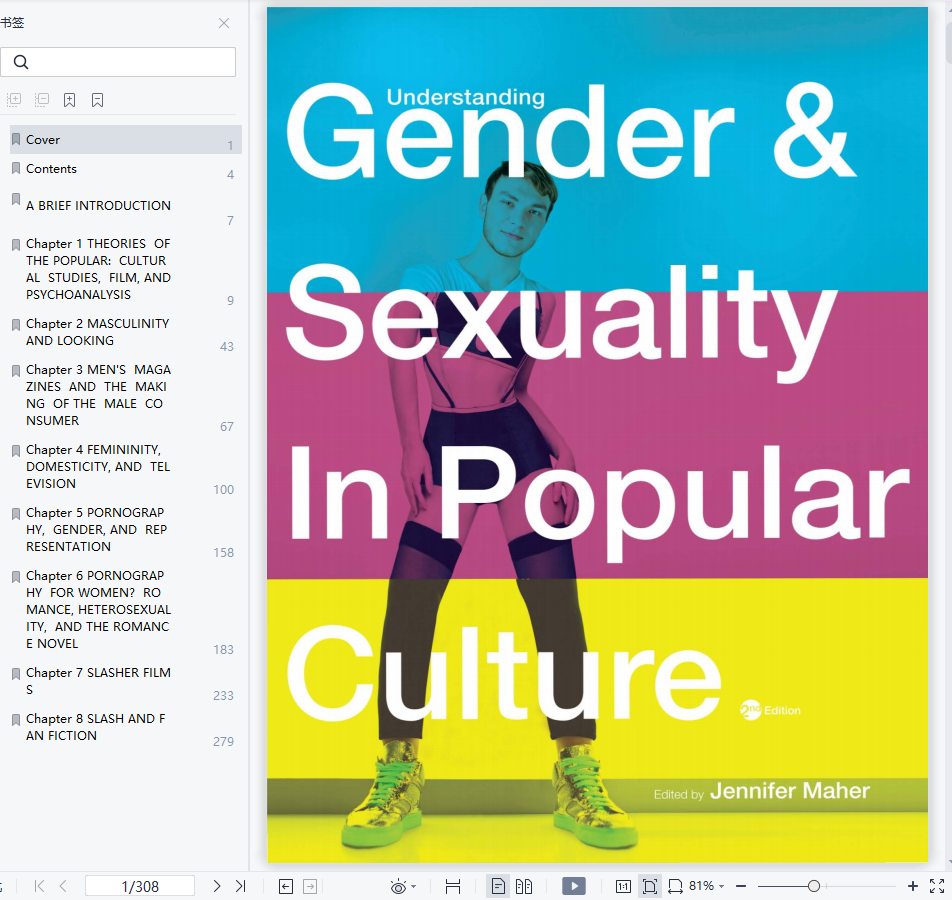
Task: Open Chapter 6 PORNOGRAPHY FOR WOMEN bookmark
Action: [x=126, y=610]
